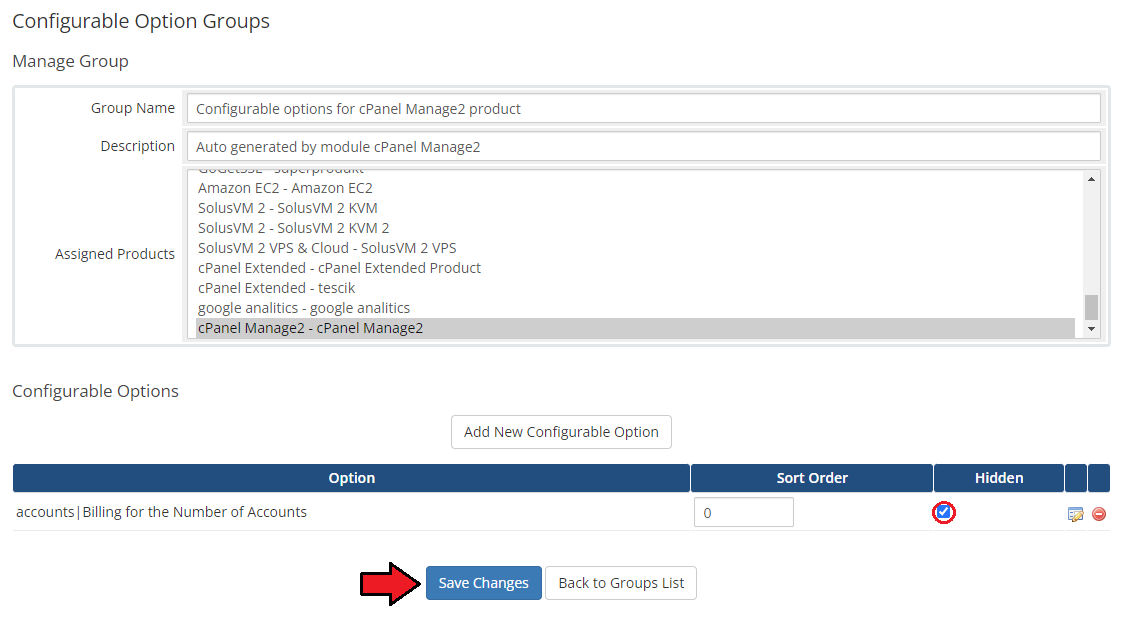Click the Assigned Products label
The width and height of the screenshot is (1121, 617).
[x=114, y=254]
